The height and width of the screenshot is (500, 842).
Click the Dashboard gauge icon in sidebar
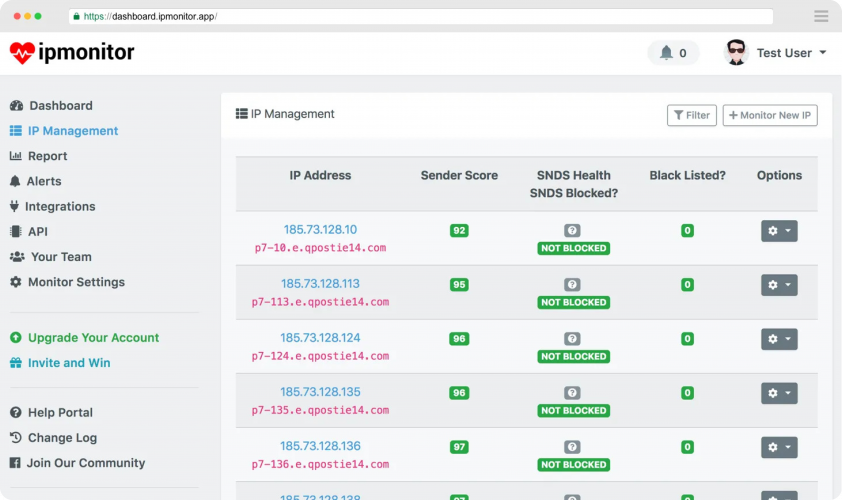[x=16, y=105]
